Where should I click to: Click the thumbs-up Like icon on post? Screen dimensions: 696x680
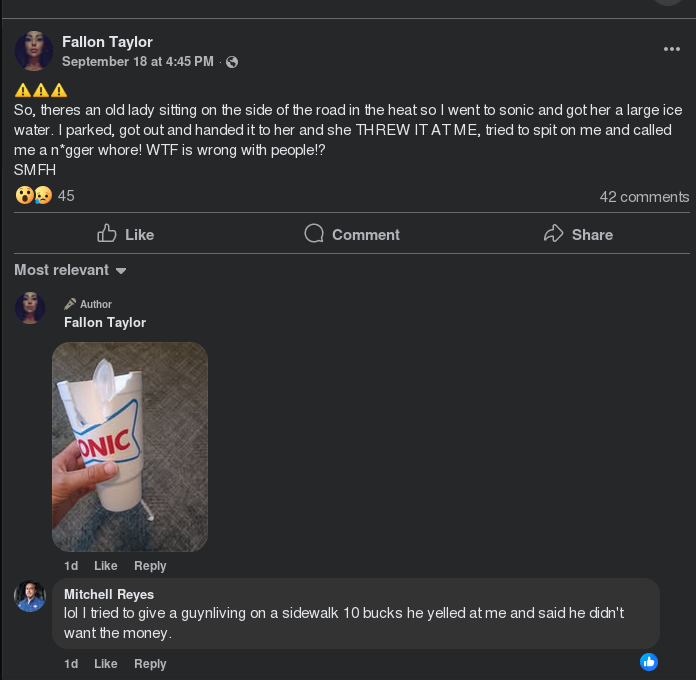point(107,234)
